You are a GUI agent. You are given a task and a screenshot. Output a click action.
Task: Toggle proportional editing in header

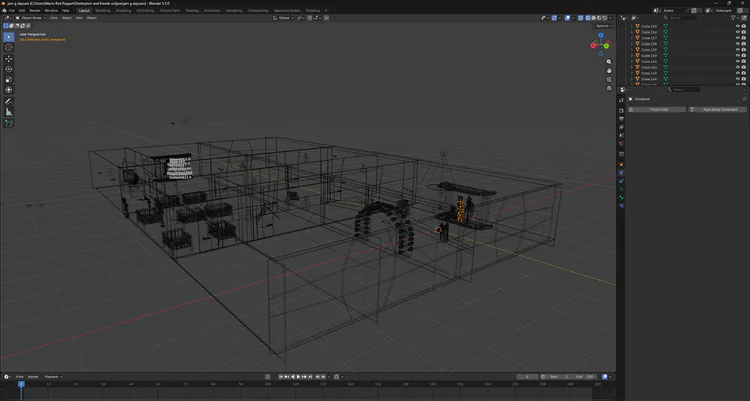tap(327, 18)
